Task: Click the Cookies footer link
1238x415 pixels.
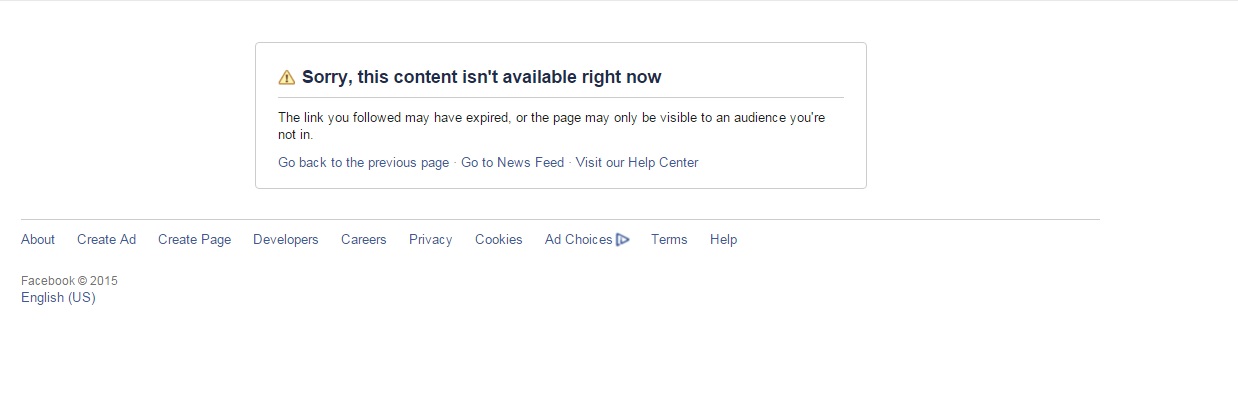Action: coord(498,240)
